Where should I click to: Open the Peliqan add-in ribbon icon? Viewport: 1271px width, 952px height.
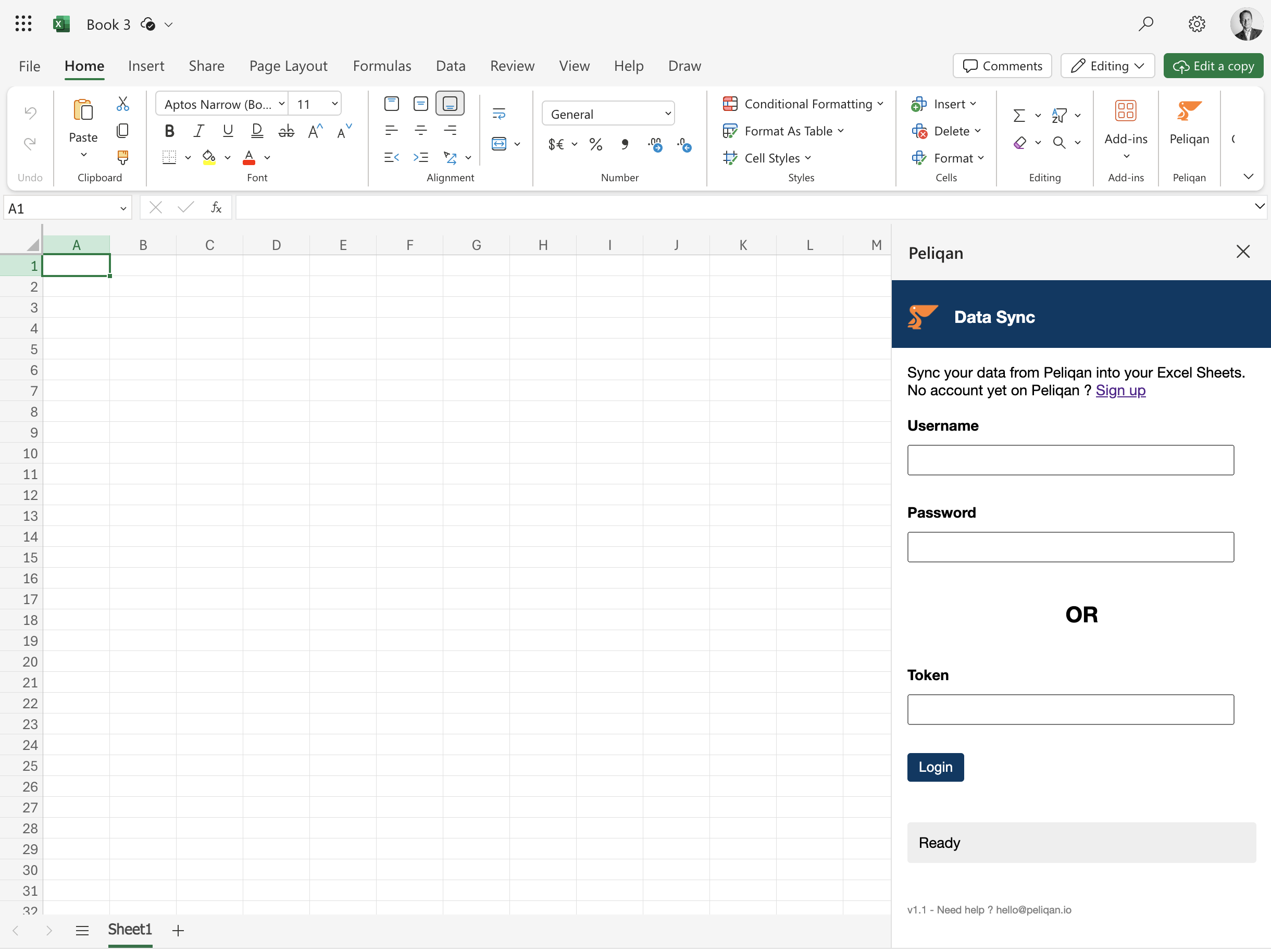coord(1189,123)
